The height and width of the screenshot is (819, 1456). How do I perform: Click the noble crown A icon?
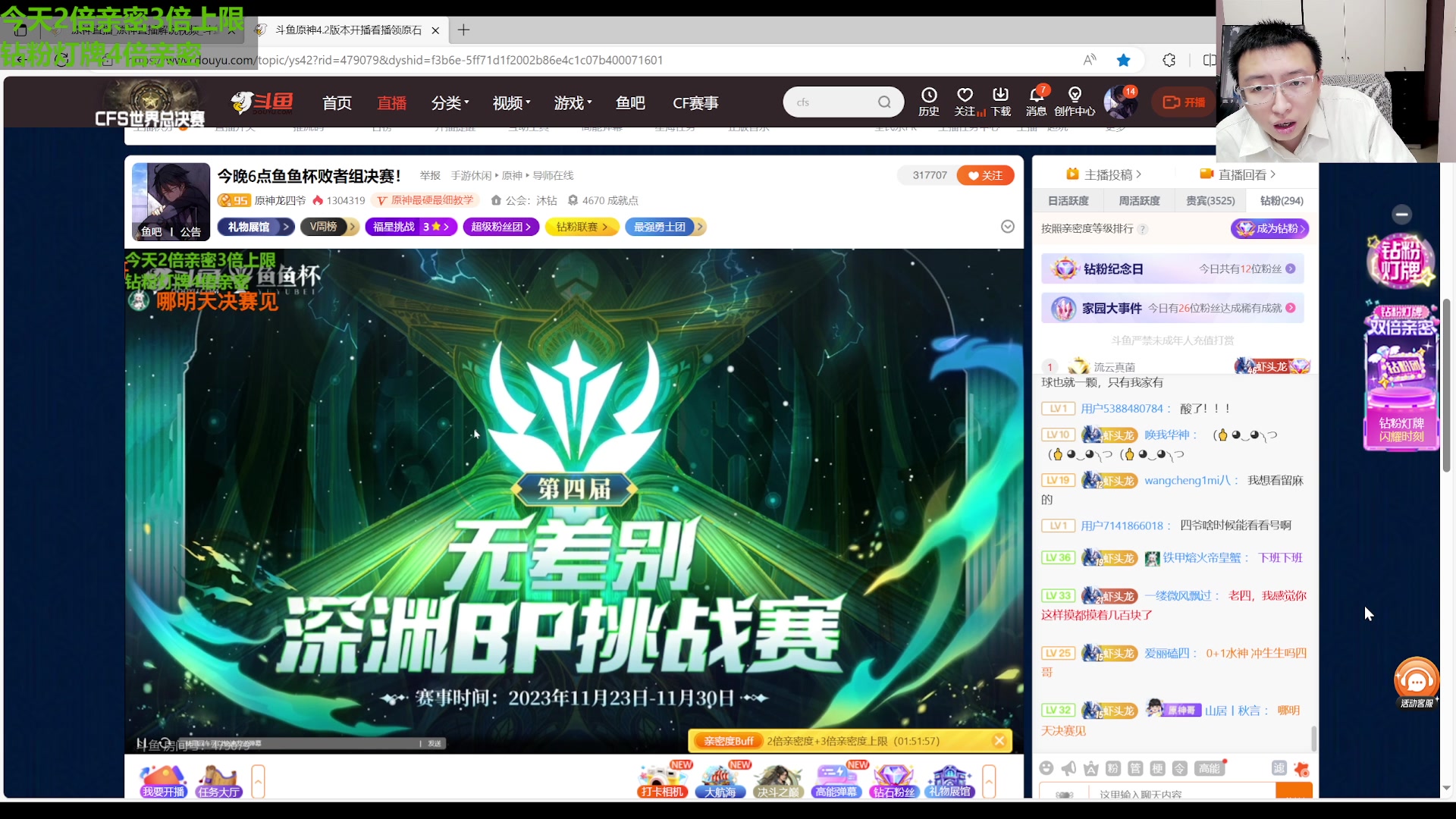[x=1090, y=769]
